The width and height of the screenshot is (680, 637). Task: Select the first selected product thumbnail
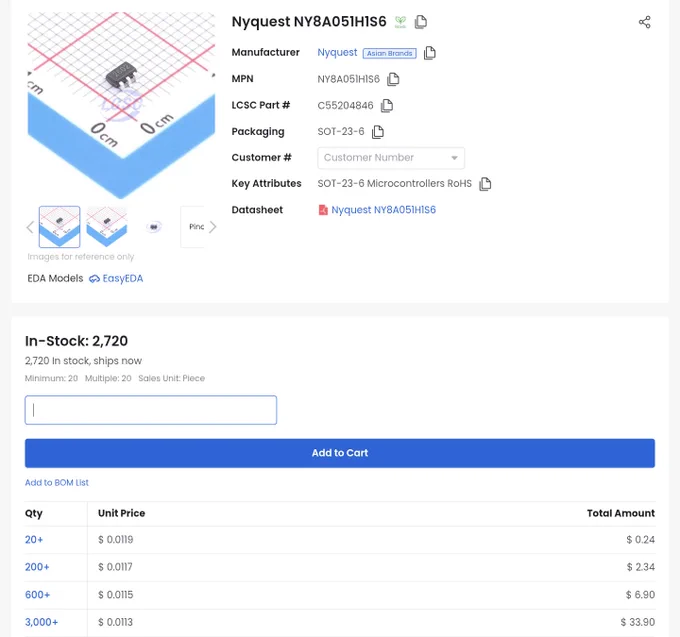[x=59, y=227]
